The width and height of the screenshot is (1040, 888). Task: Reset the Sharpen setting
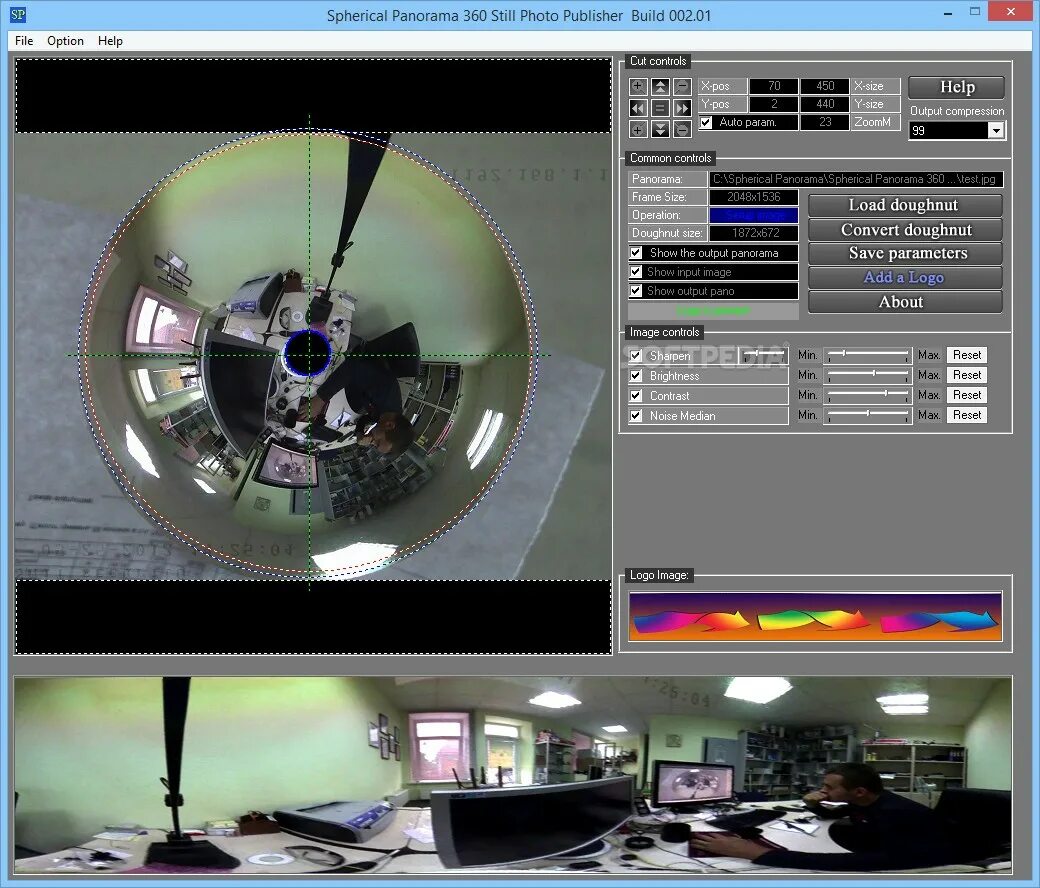[966, 355]
